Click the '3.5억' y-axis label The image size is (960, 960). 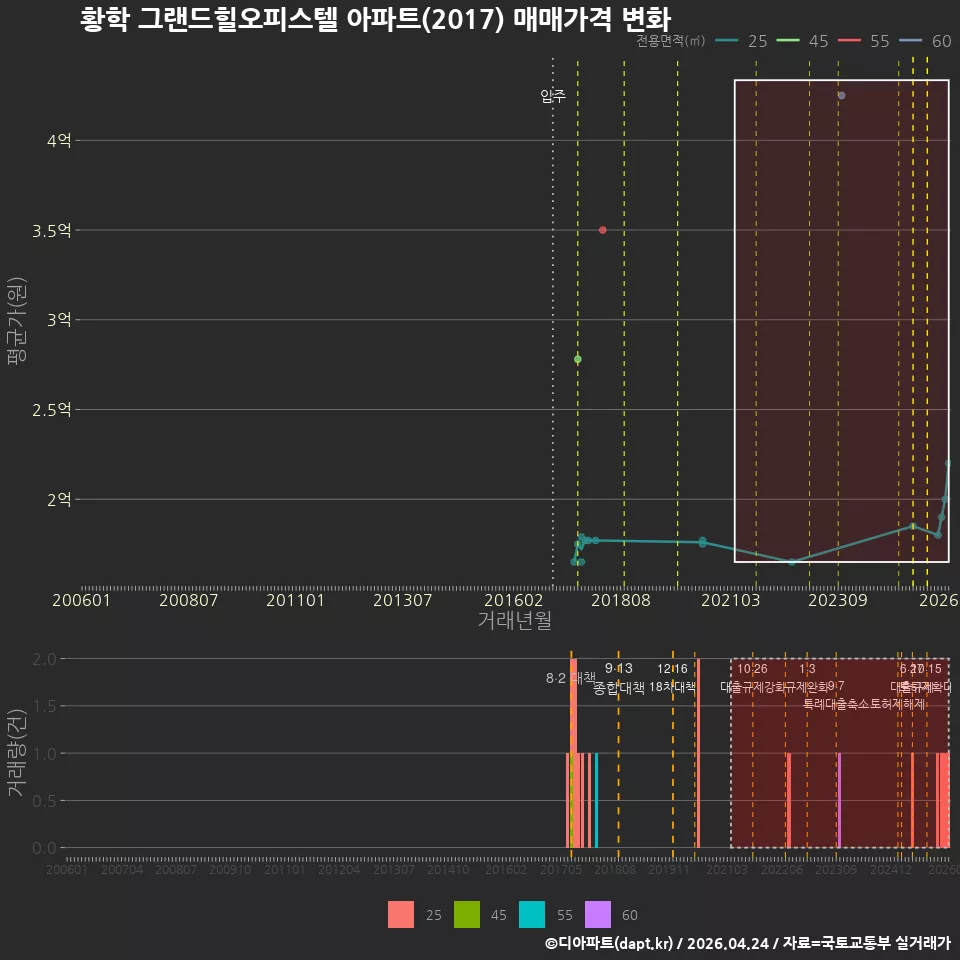click(x=52, y=231)
